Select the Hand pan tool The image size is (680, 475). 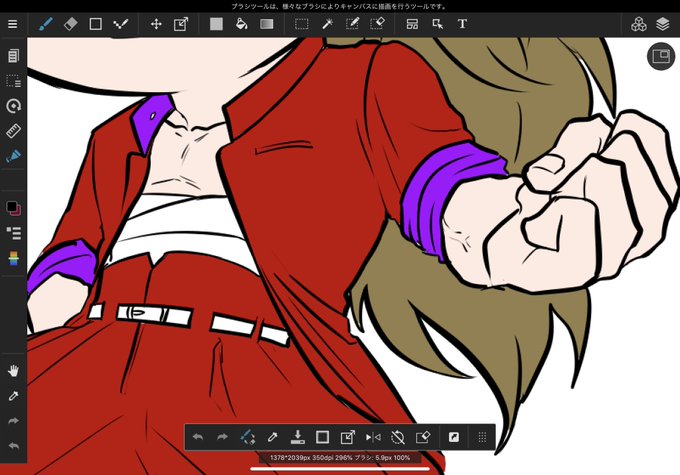pos(13,371)
